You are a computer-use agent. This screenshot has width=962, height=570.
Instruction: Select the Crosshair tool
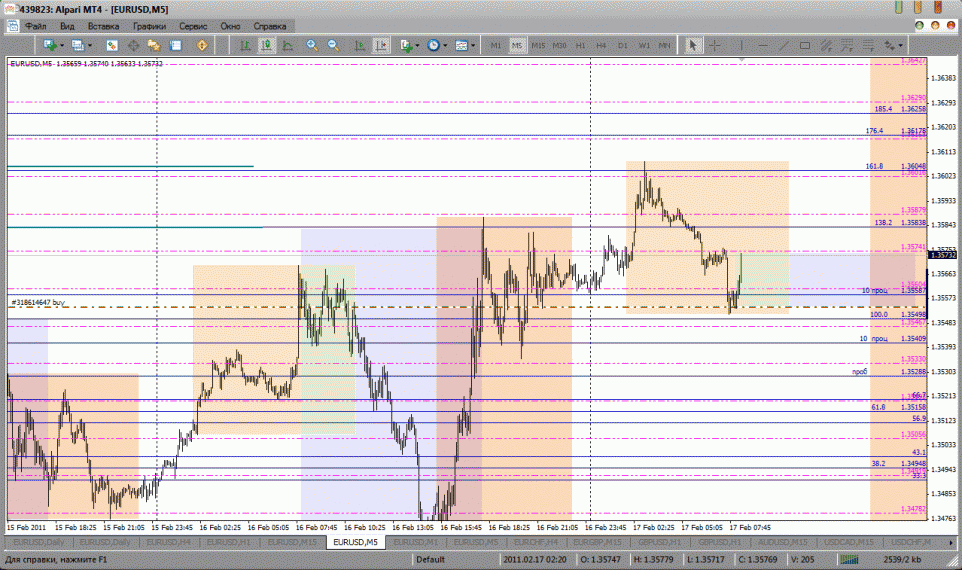tap(715, 45)
